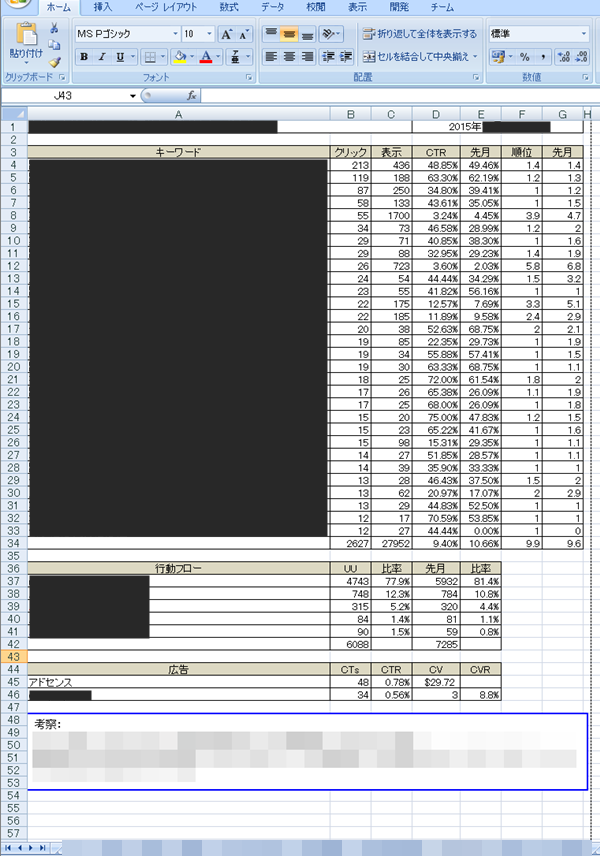Screen dimensions: 600x856
Task: Align cell content to top
Action: point(271,34)
